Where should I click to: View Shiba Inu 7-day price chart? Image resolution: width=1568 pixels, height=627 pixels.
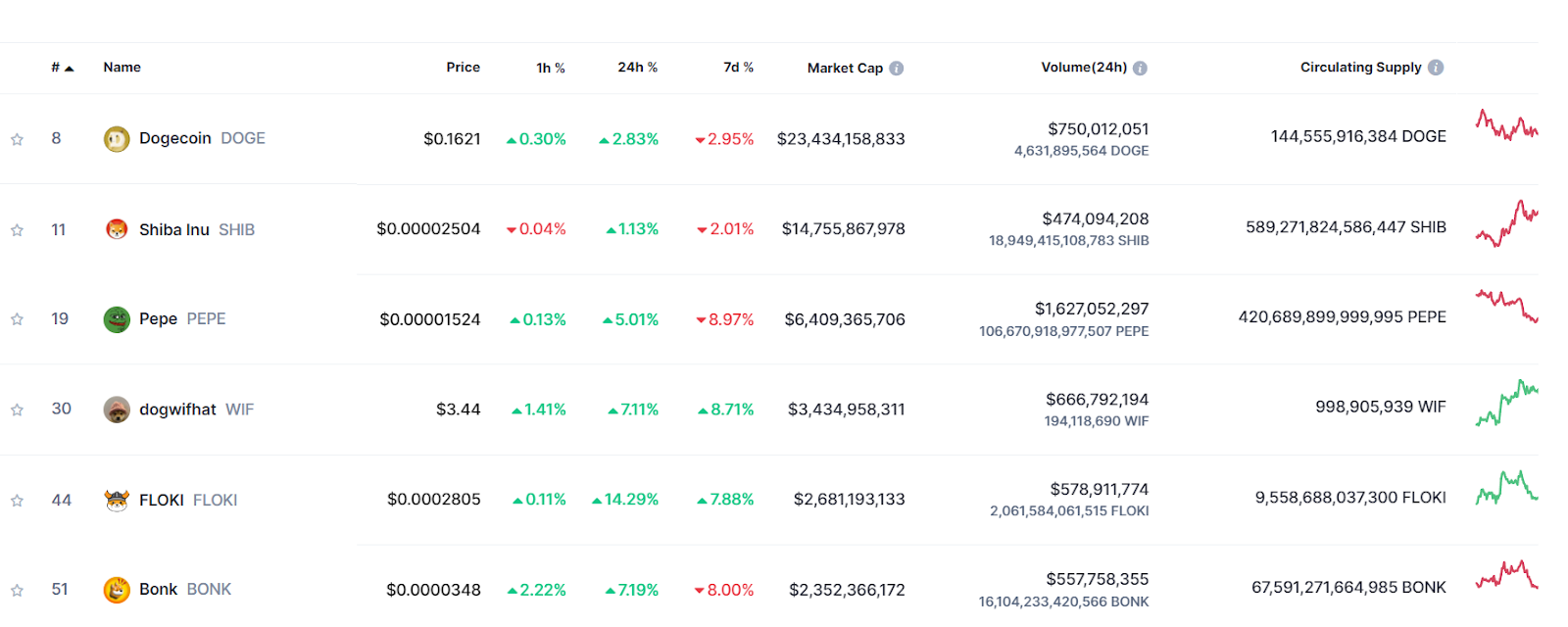[x=1506, y=223]
